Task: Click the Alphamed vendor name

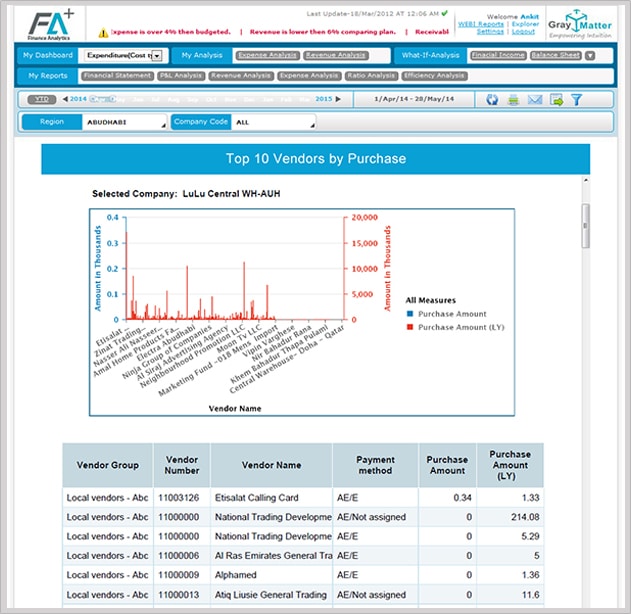Action: click(235, 575)
